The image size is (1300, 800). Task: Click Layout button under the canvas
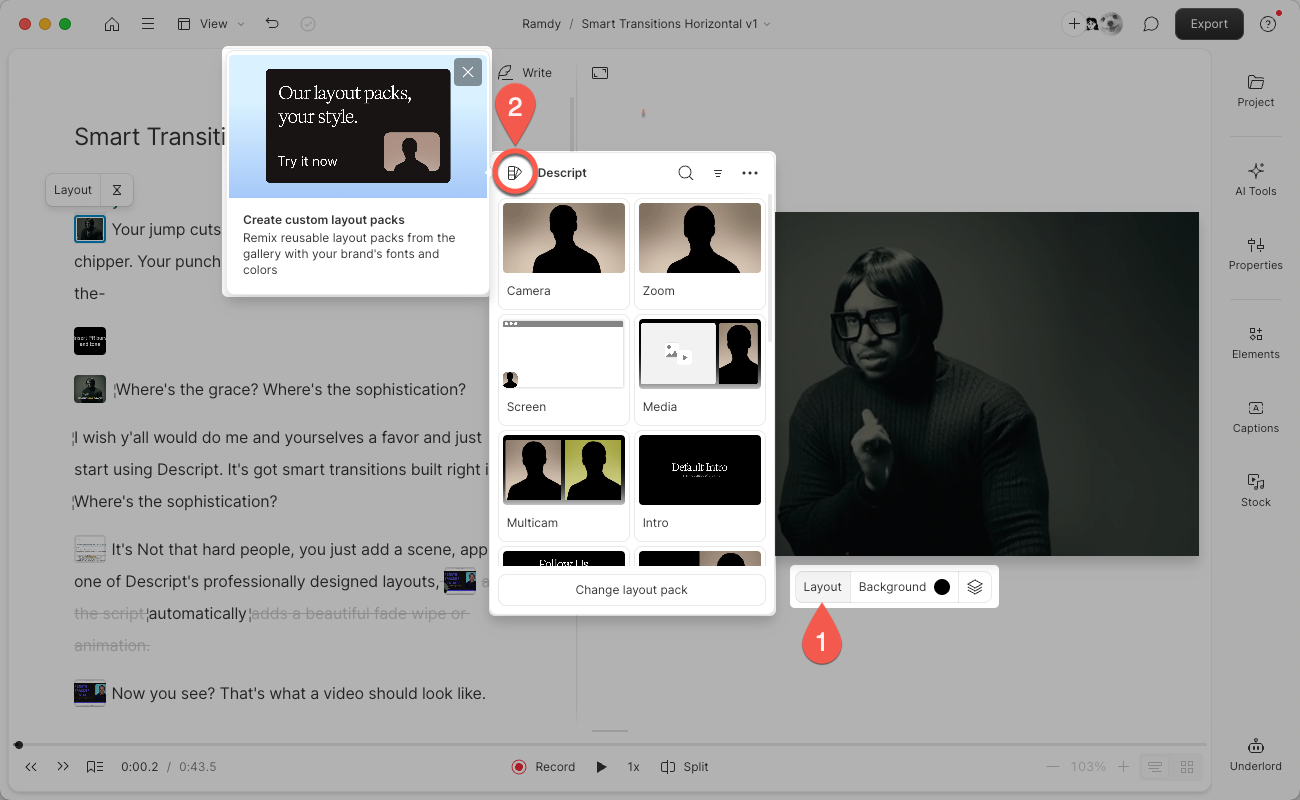coord(823,587)
